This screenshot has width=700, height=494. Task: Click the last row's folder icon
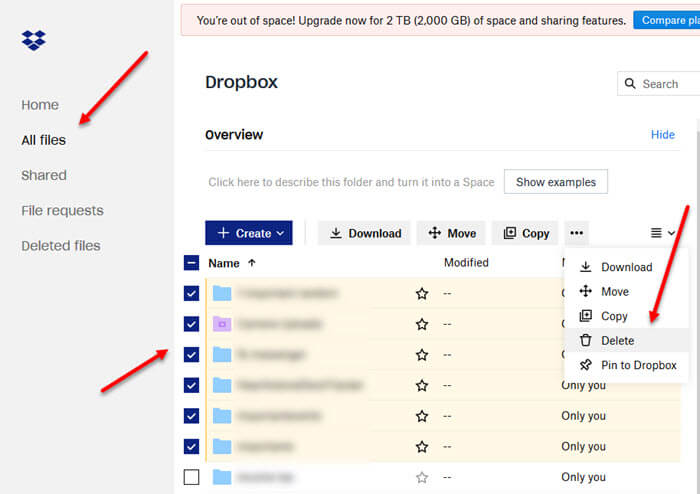coord(222,477)
